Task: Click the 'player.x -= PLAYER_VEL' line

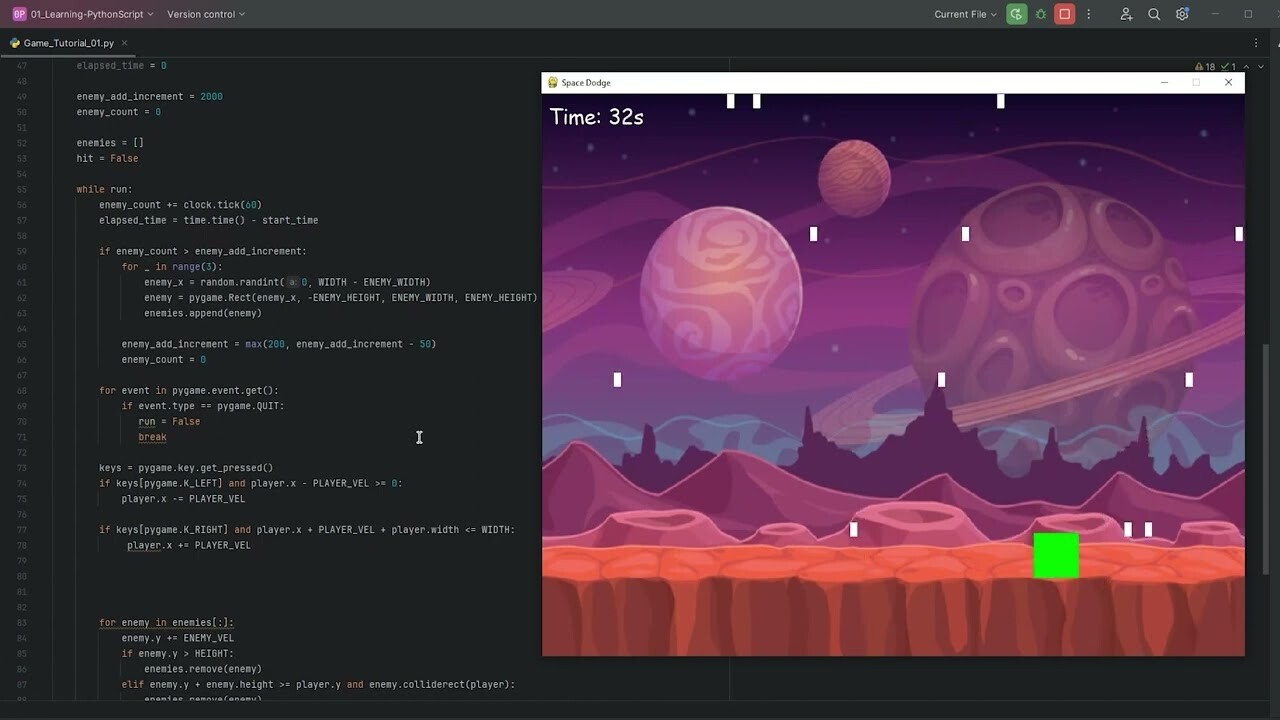Action: pyautogui.click(x=183, y=499)
